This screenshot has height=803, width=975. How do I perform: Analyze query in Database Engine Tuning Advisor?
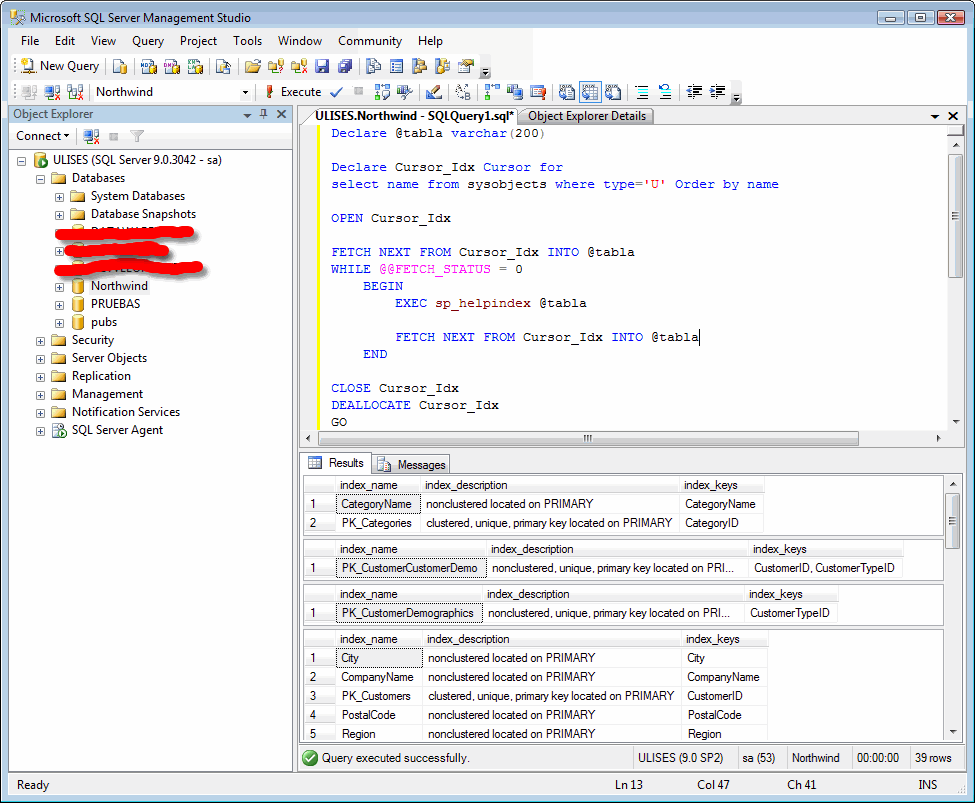(x=405, y=92)
